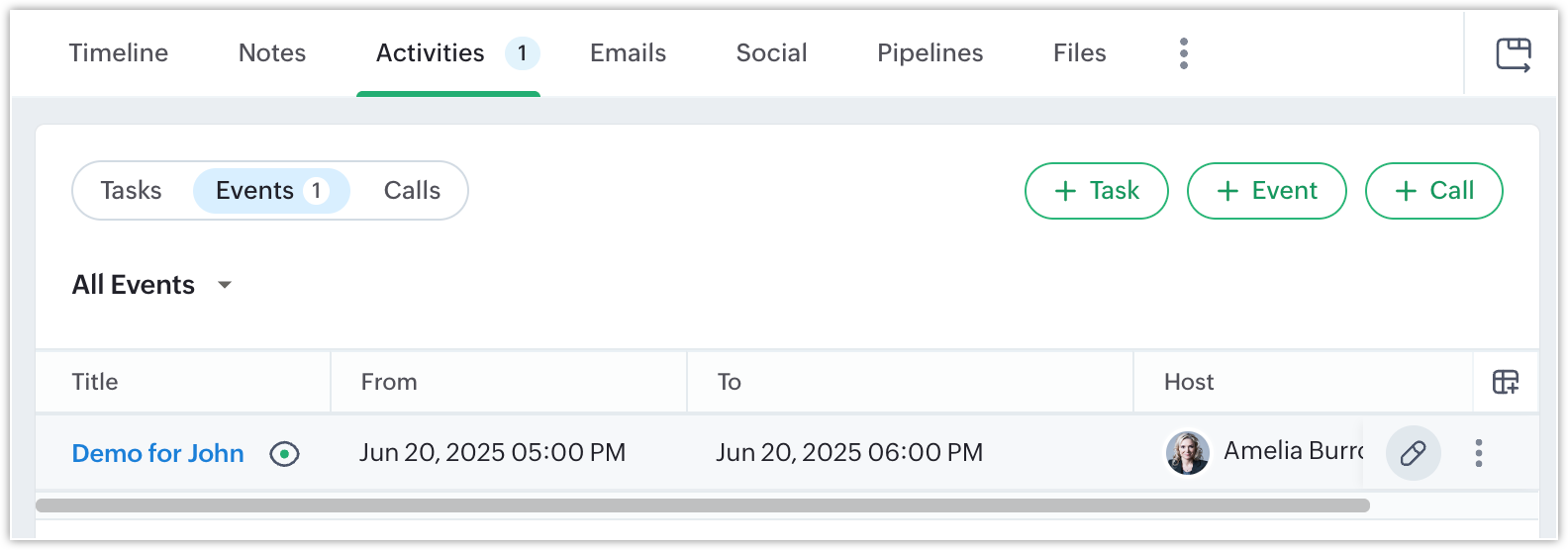Open the manage columns table icon
The height and width of the screenshot is (550, 1568).
point(1506,382)
